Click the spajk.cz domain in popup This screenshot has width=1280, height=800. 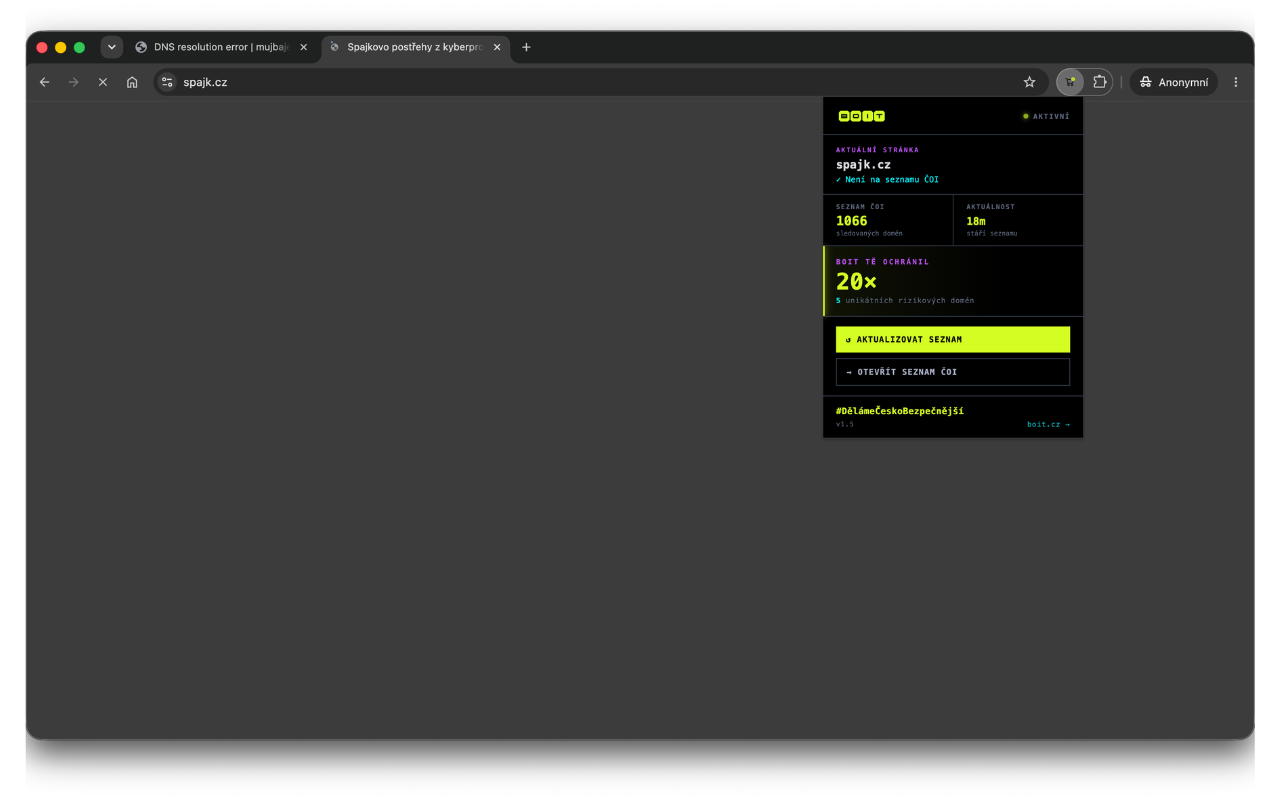point(863,165)
